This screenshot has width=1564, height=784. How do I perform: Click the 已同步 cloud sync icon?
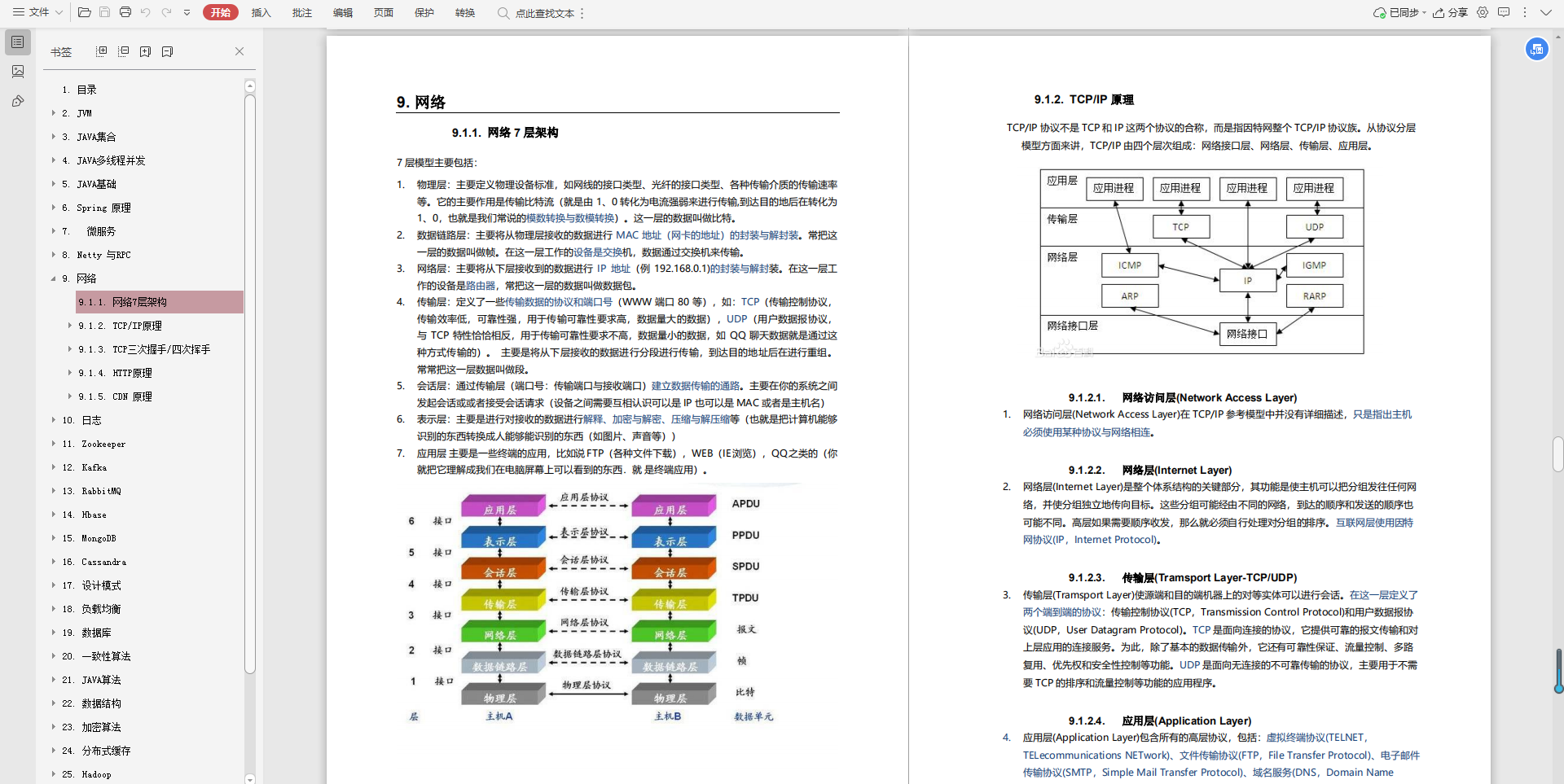(1380, 13)
